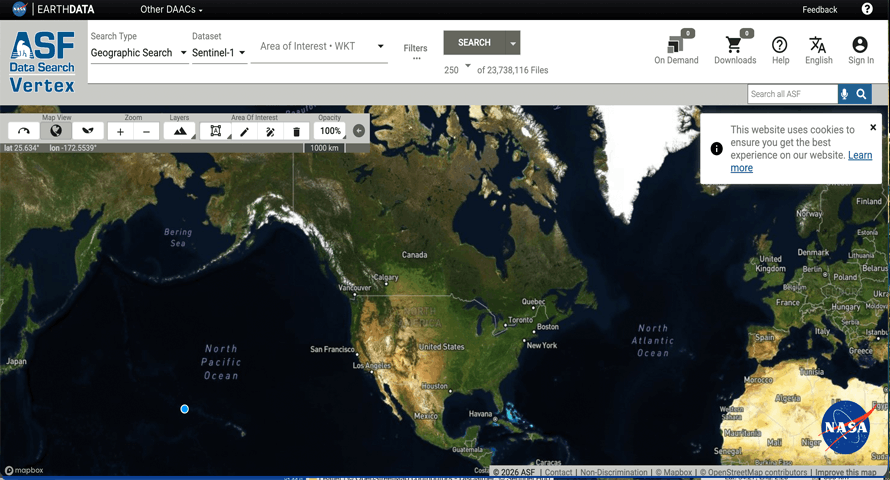The height and width of the screenshot is (480, 890).
Task: Open the Improve this map link
Action: [846, 472]
